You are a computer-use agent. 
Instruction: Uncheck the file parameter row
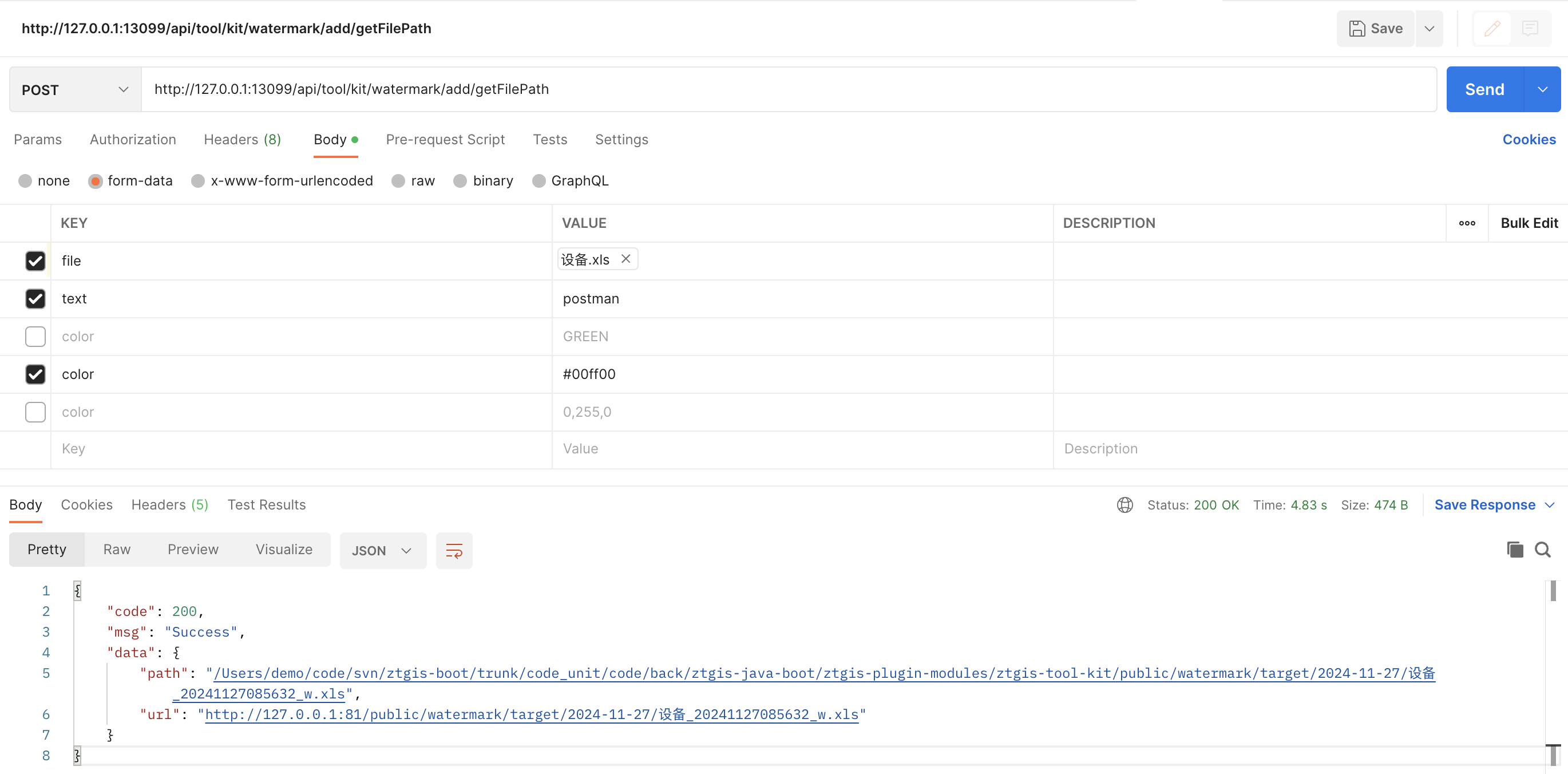pos(35,260)
